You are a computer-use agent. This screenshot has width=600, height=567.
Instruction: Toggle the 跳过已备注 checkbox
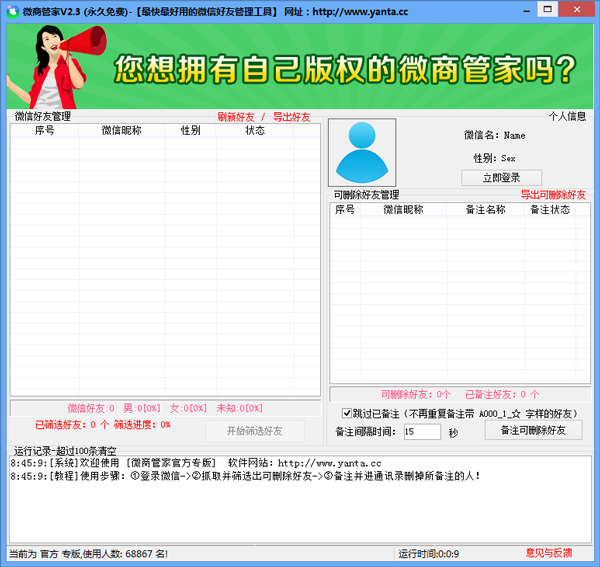347,413
